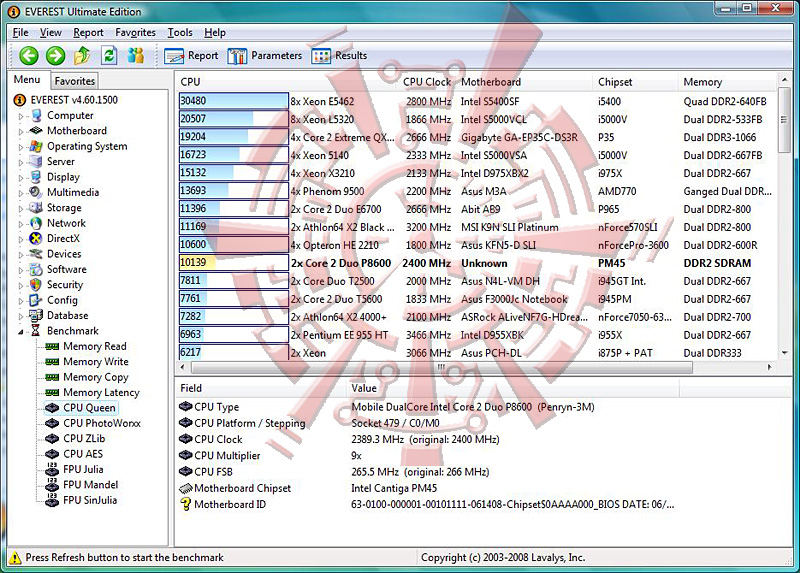The width and height of the screenshot is (800, 573).
Task: Click the Refresh icon in toolbar
Action: click(109, 56)
